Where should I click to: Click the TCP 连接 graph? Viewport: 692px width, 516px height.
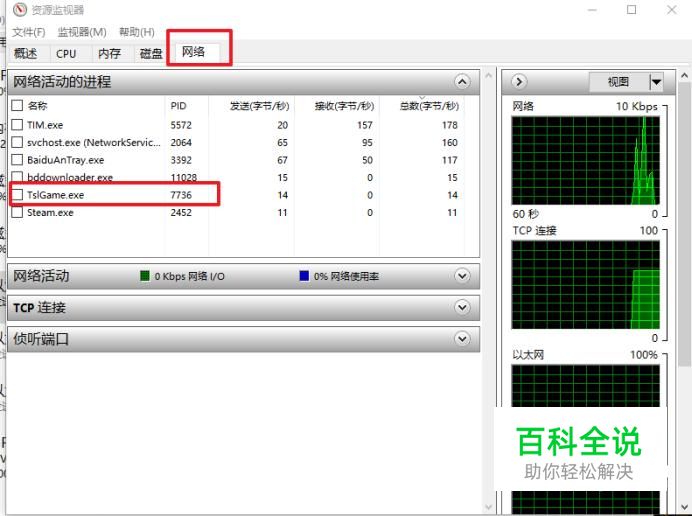pos(585,285)
